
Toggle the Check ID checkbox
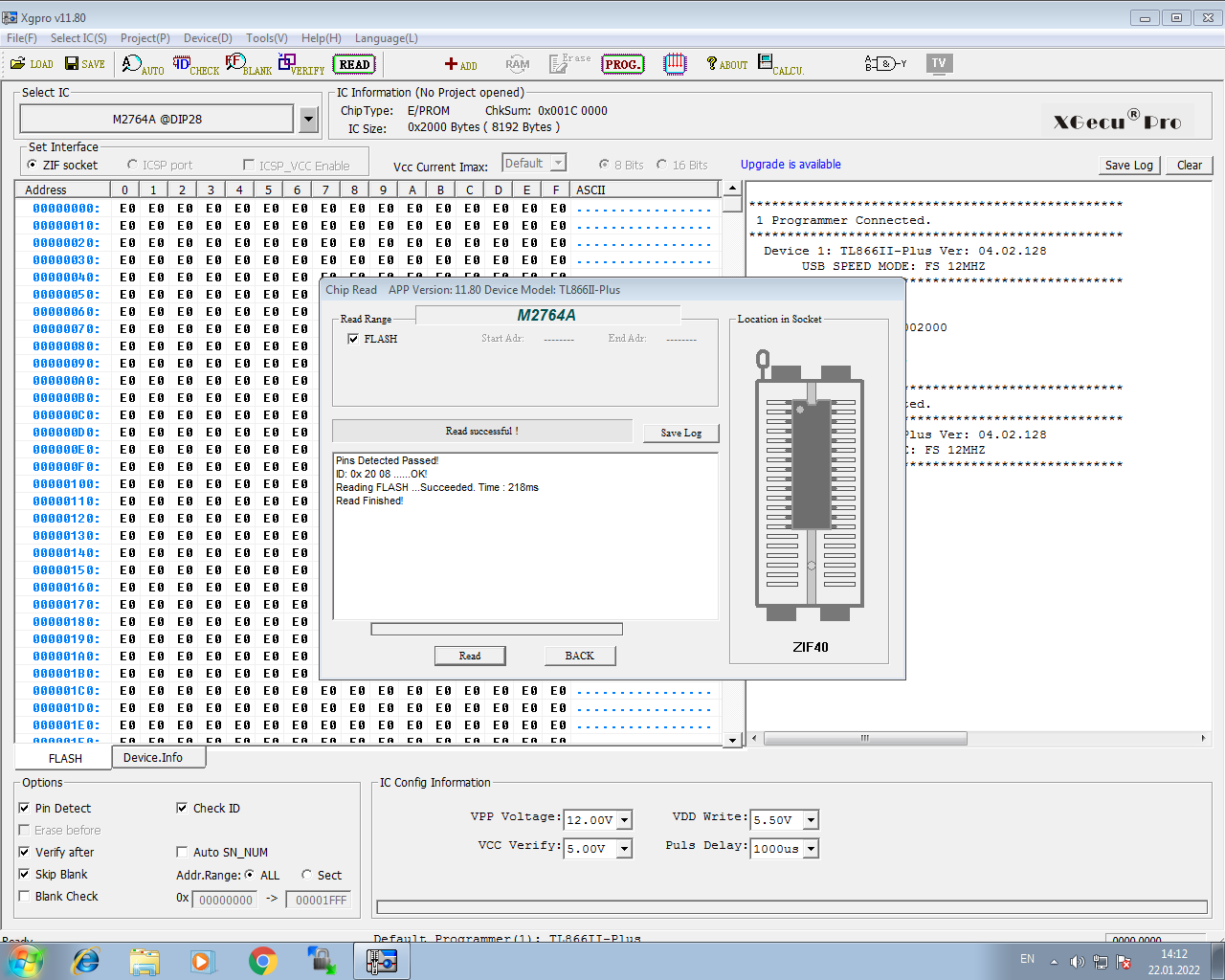(x=182, y=808)
